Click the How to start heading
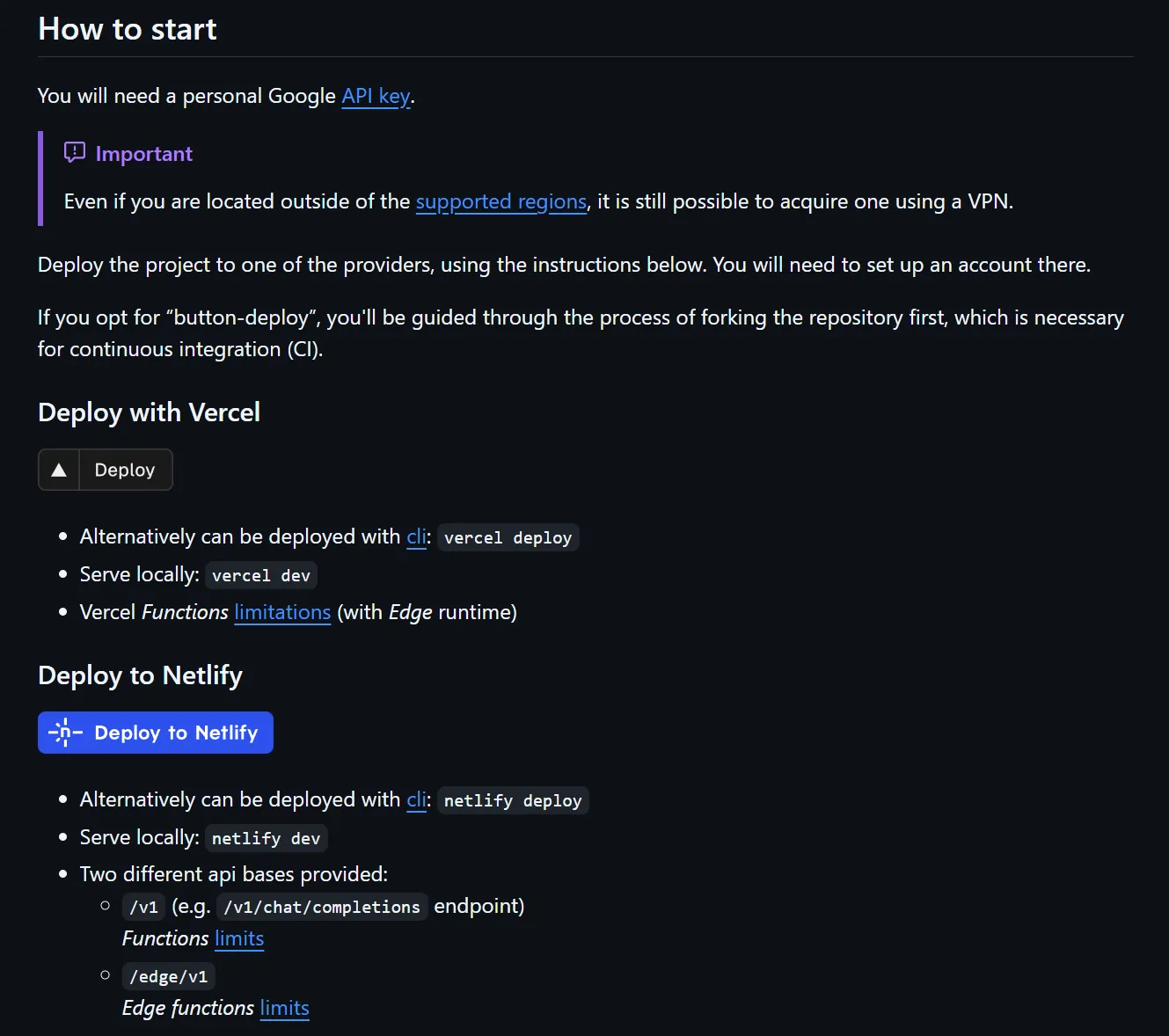 click(x=128, y=29)
